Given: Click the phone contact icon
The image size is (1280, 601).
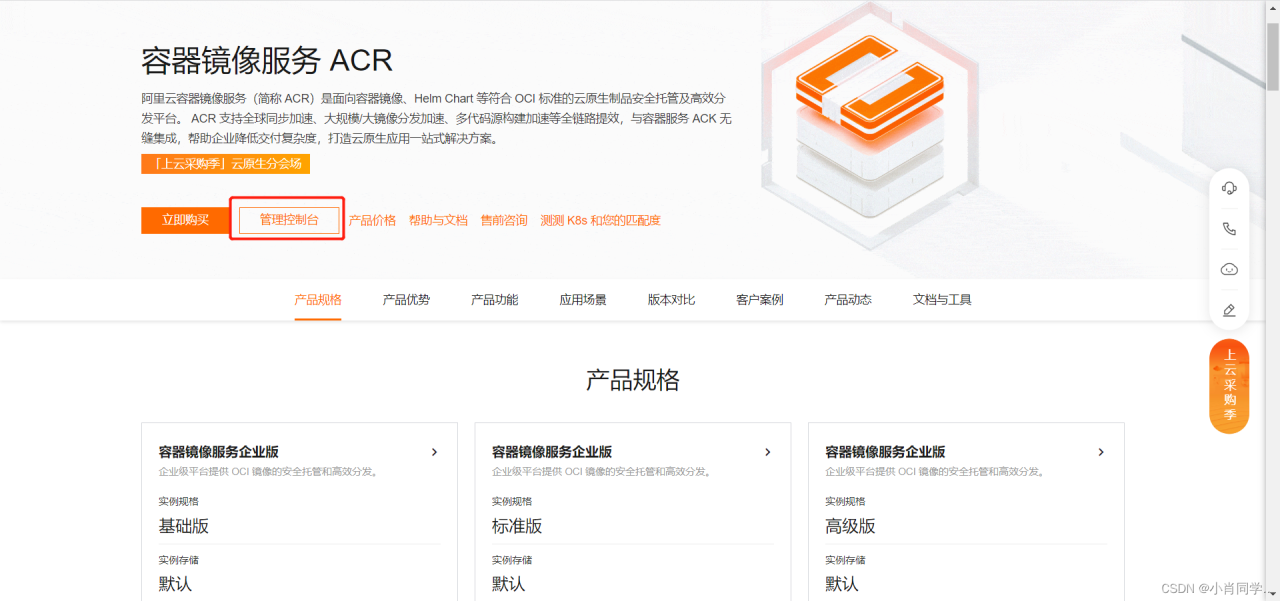Looking at the screenshot, I should point(1228,228).
